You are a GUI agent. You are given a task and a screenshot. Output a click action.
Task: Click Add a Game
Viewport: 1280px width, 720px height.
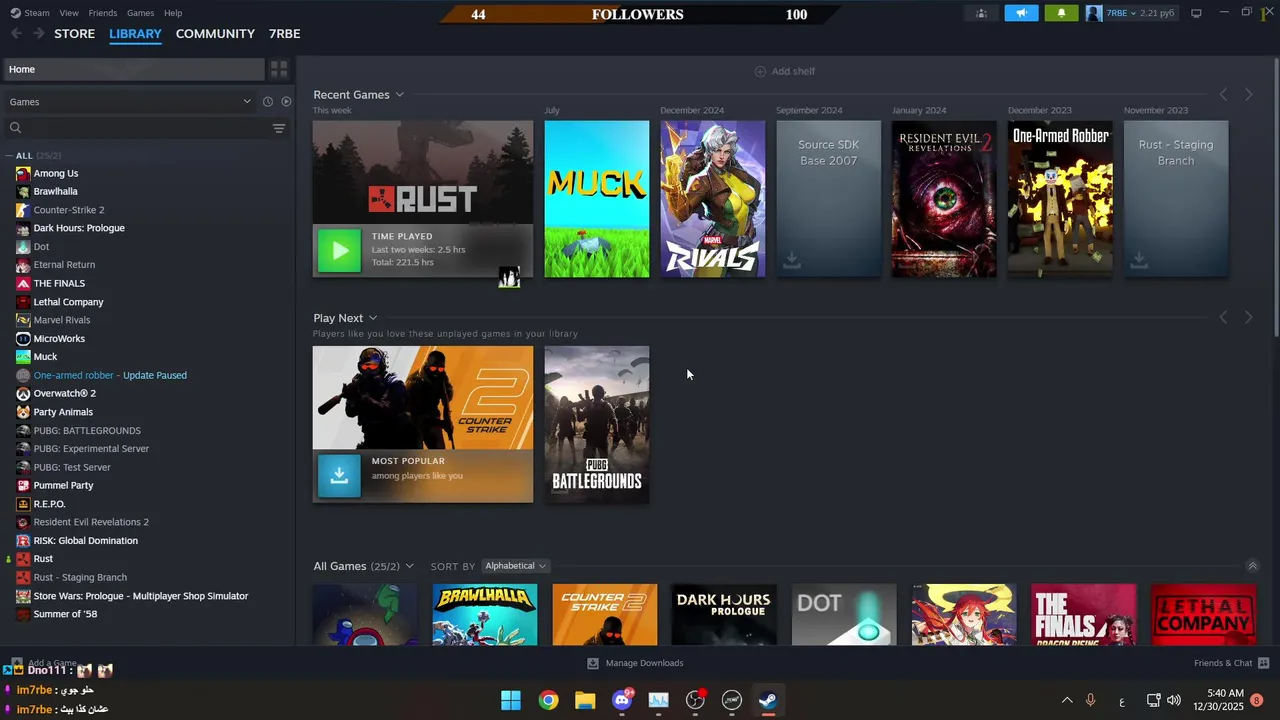coord(52,663)
